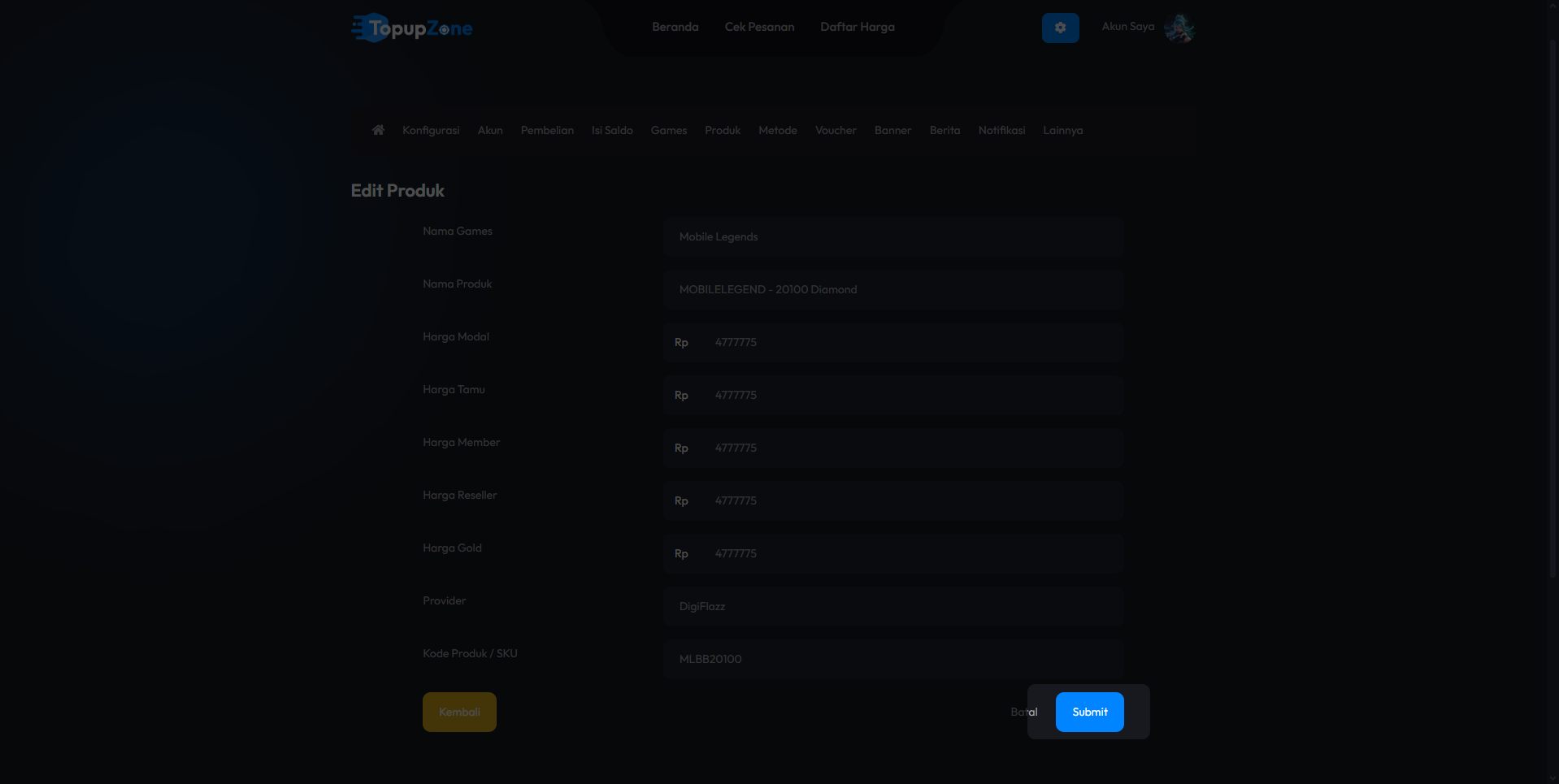Image resolution: width=1559 pixels, height=784 pixels.
Task: Click the page vertical scrollbar
Action: [1552, 309]
